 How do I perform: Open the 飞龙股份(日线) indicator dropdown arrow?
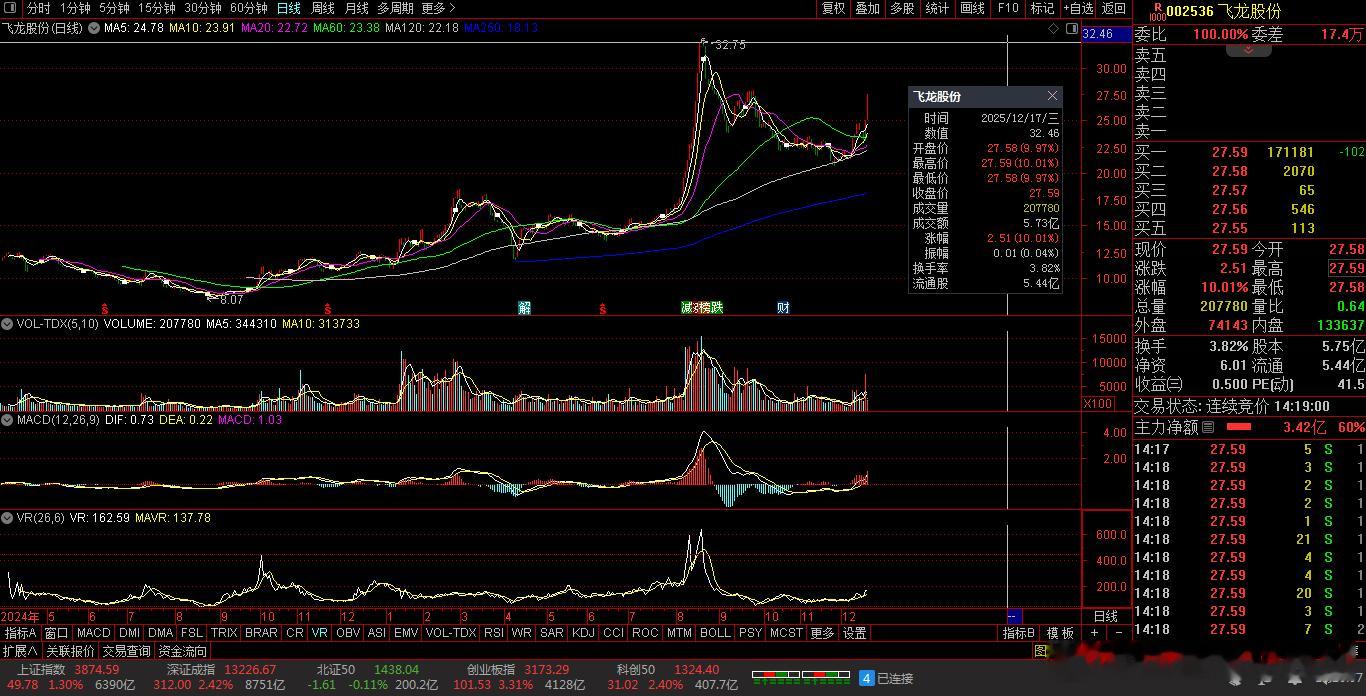[94, 28]
